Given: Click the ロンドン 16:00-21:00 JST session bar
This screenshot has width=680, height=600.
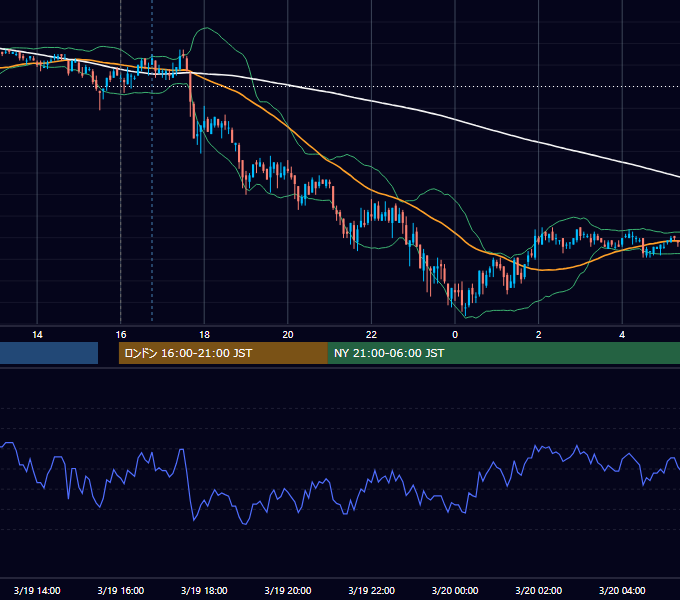Looking at the screenshot, I should click(x=223, y=353).
